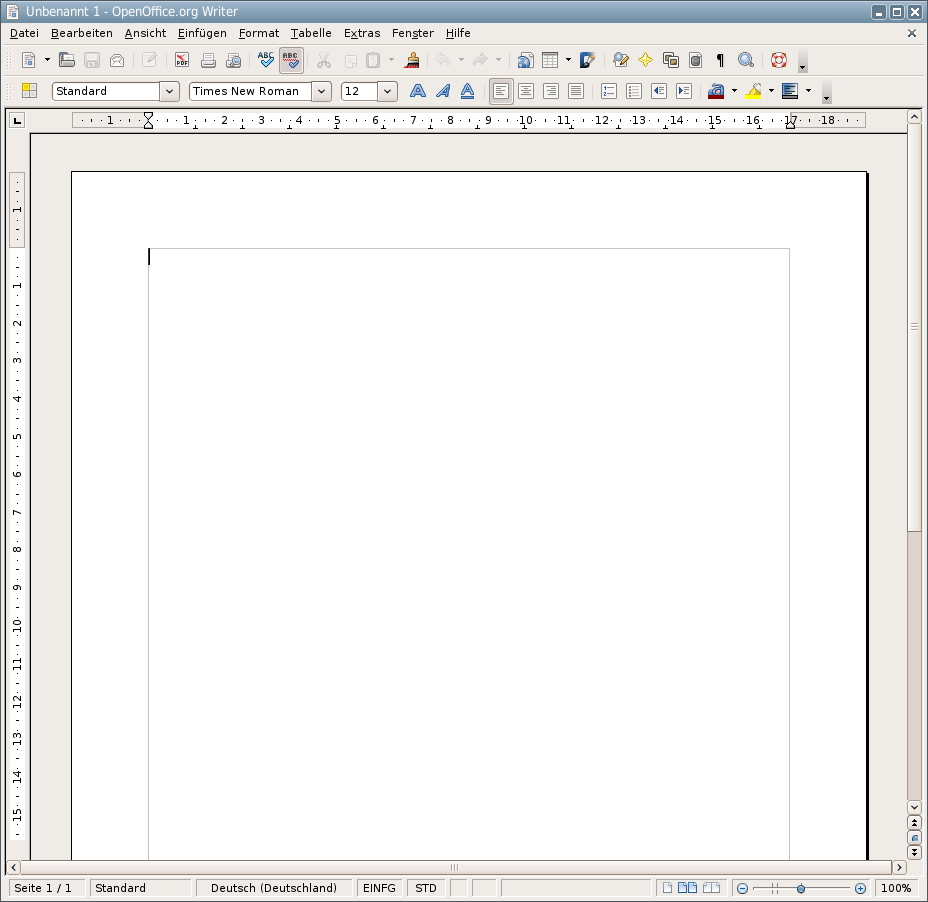The height and width of the screenshot is (902, 928).
Task: Export the document directly as PDF
Action: [182, 60]
